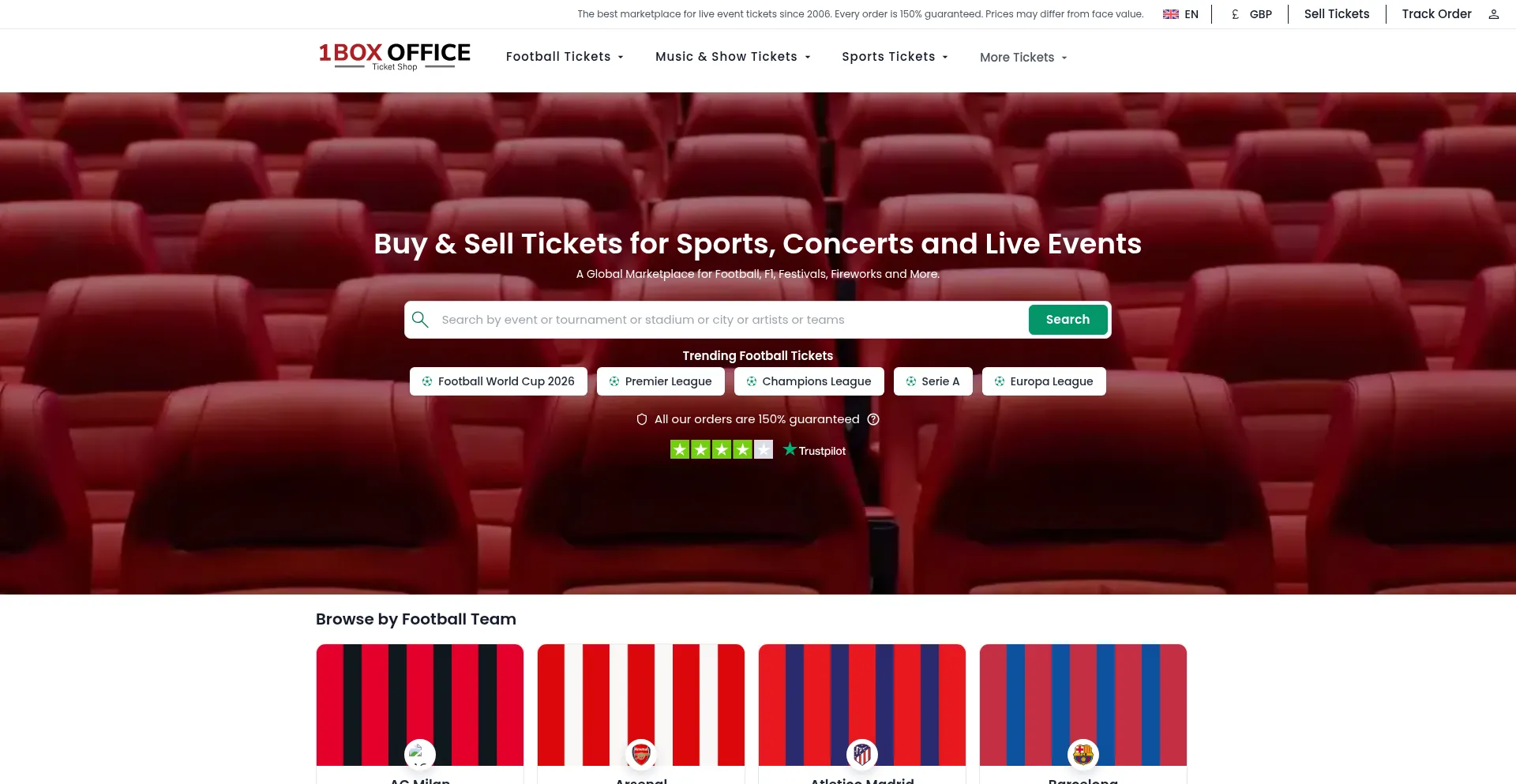Screen dimensions: 1516x784
Task: Open the Barcelona team card
Action: click(1083, 714)
